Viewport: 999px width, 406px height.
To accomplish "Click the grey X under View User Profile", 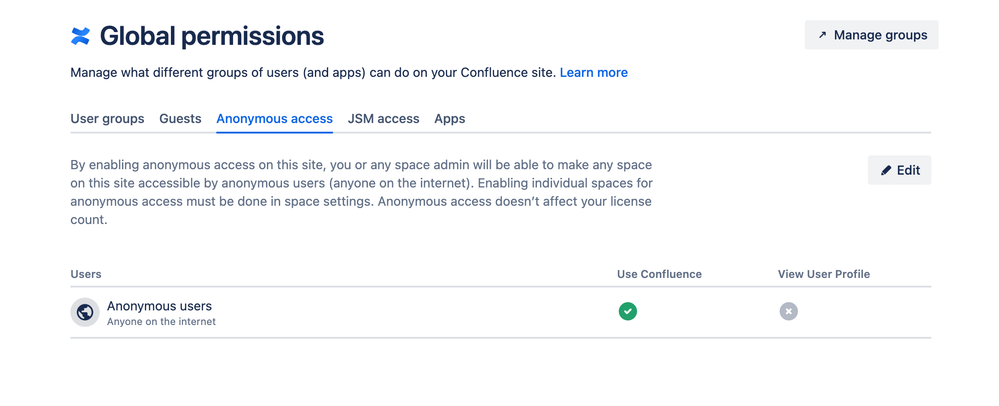I will coord(788,312).
